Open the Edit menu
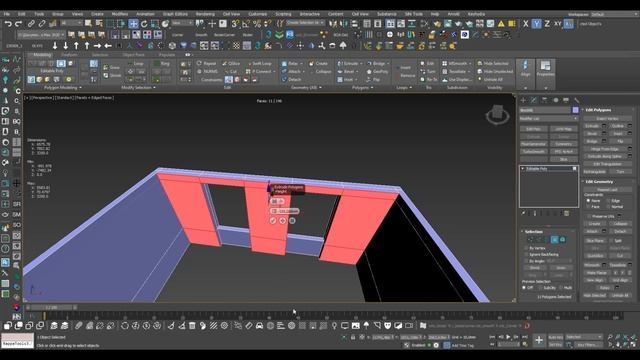Screen dimensions: 640x360 [x=22, y=14]
